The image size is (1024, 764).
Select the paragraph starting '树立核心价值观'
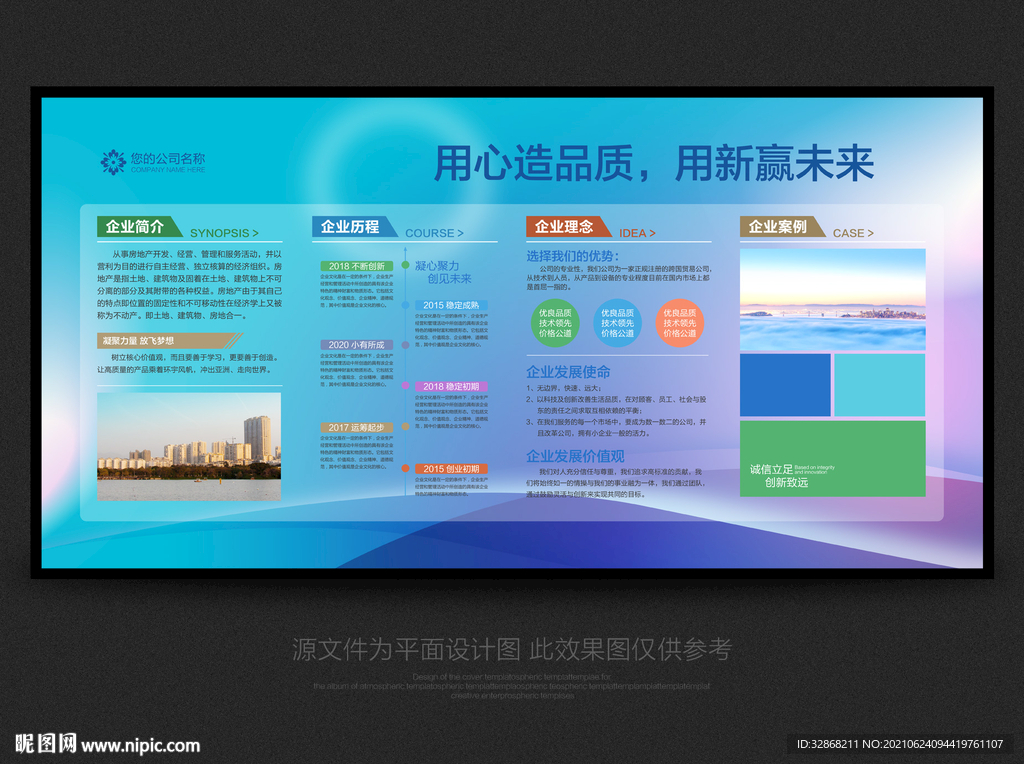pyautogui.click(x=189, y=364)
